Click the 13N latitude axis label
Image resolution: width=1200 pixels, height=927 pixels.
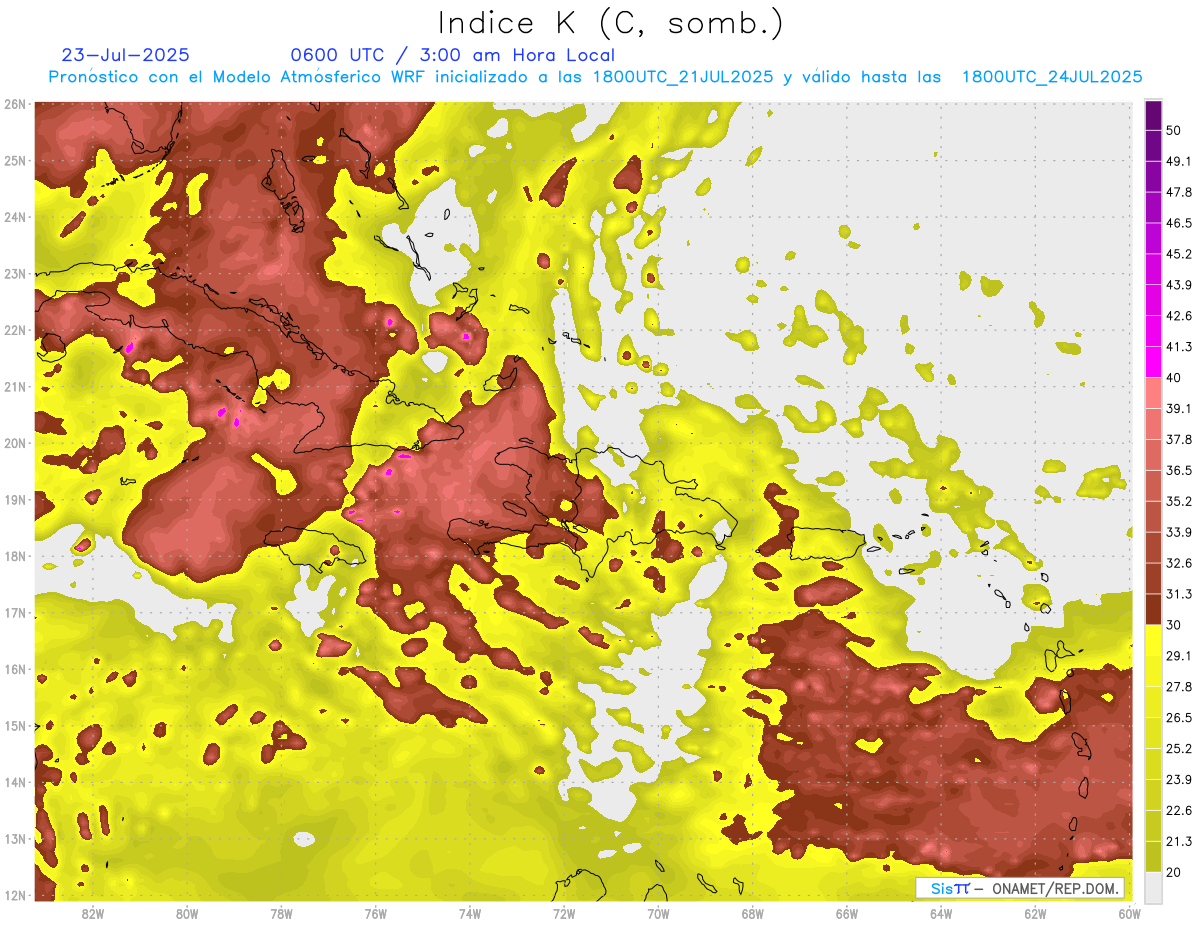coord(15,838)
